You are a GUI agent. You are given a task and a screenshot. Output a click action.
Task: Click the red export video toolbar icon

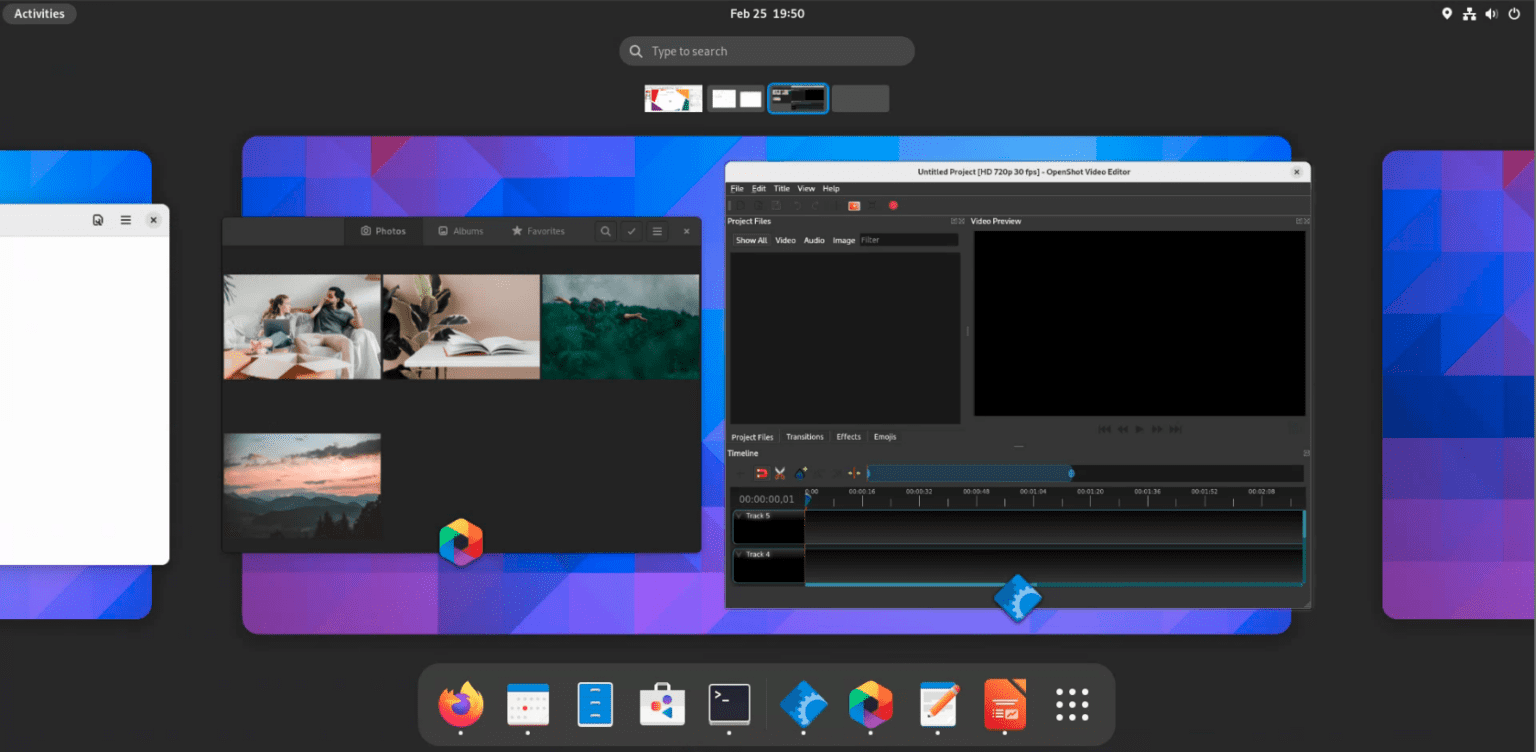click(x=893, y=206)
